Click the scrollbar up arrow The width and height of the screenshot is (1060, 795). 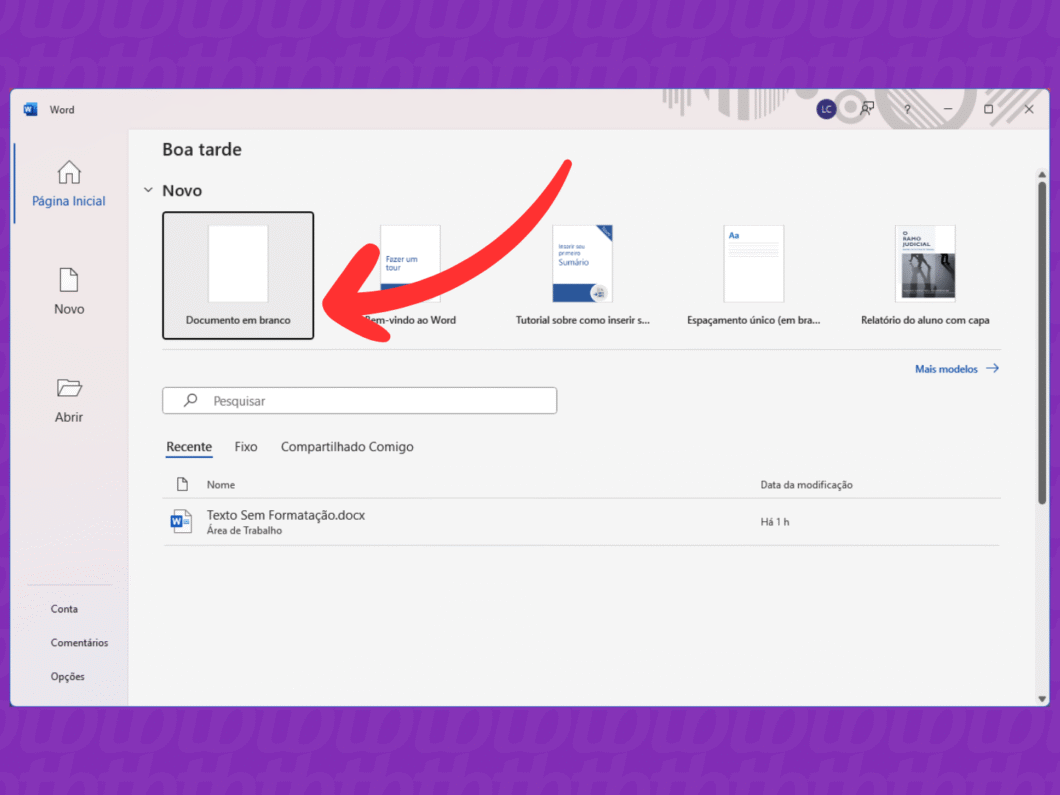pos(1042,174)
